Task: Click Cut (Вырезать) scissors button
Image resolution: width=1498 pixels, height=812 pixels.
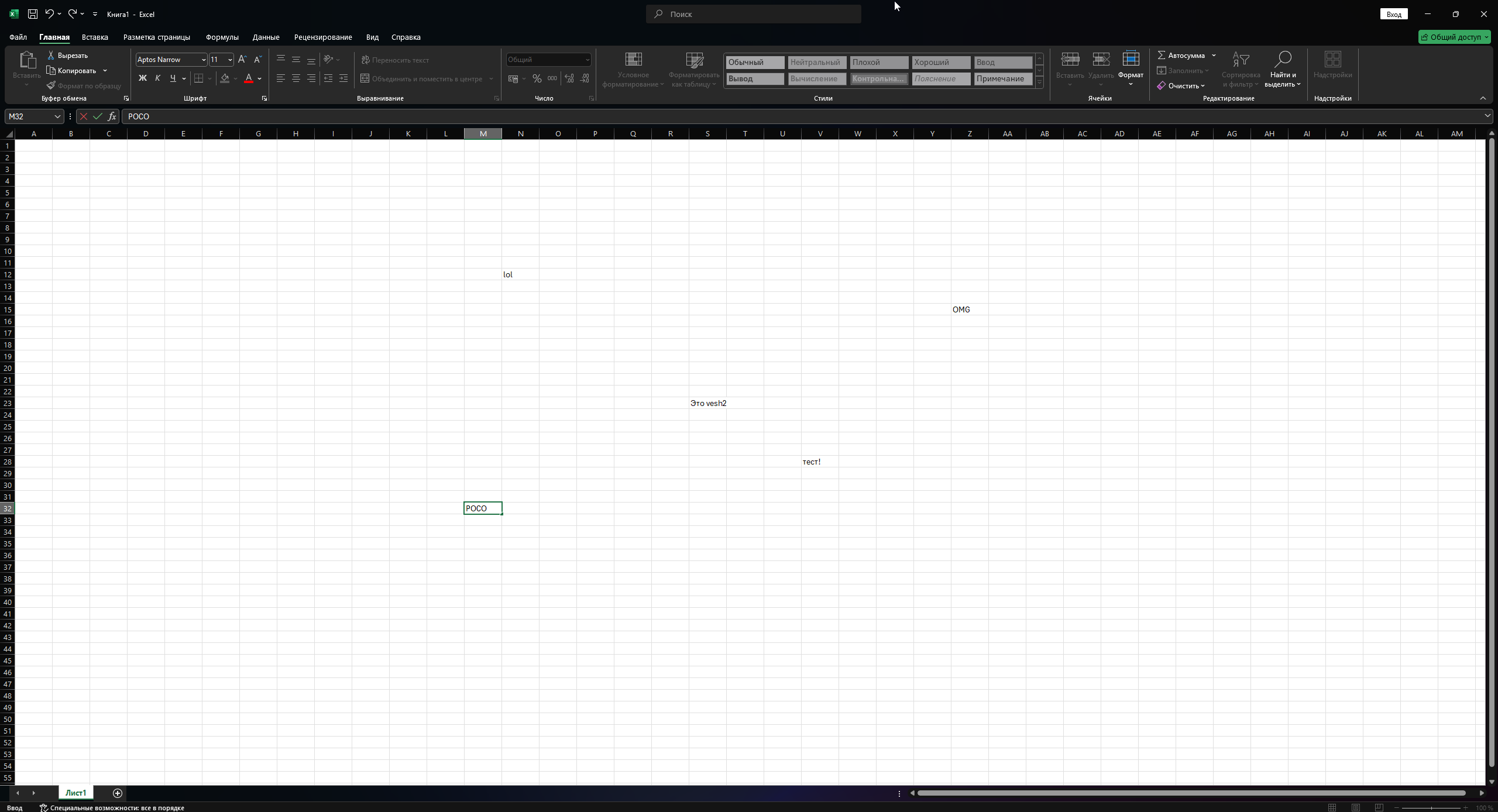Action: pyautogui.click(x=67, y=56)
